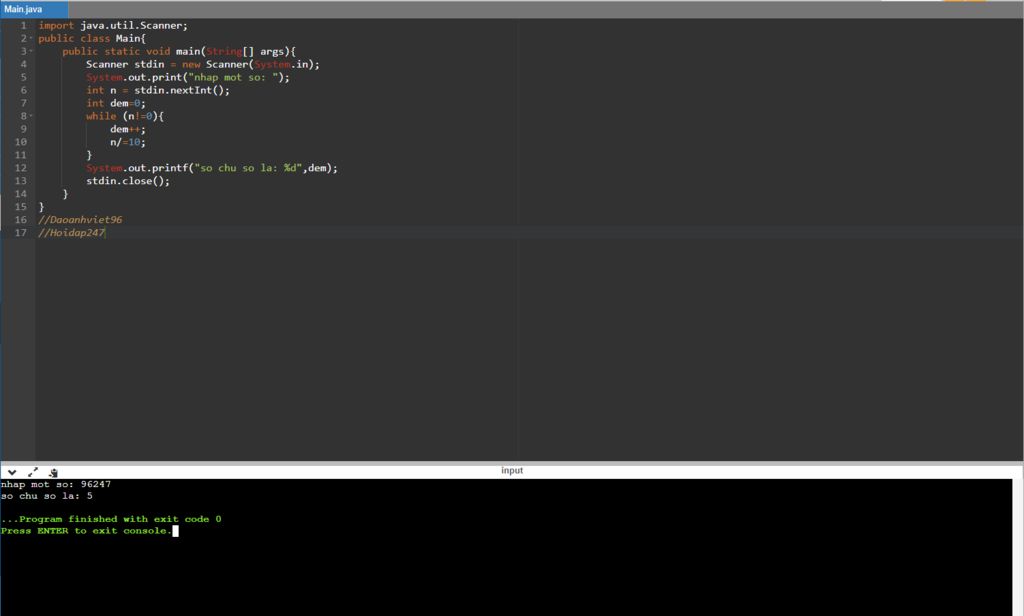Image resolution: width=1024 pixels, height=616 pixels.
Task: Click line number 14 in the gutter
Action: tap(21, 194)
